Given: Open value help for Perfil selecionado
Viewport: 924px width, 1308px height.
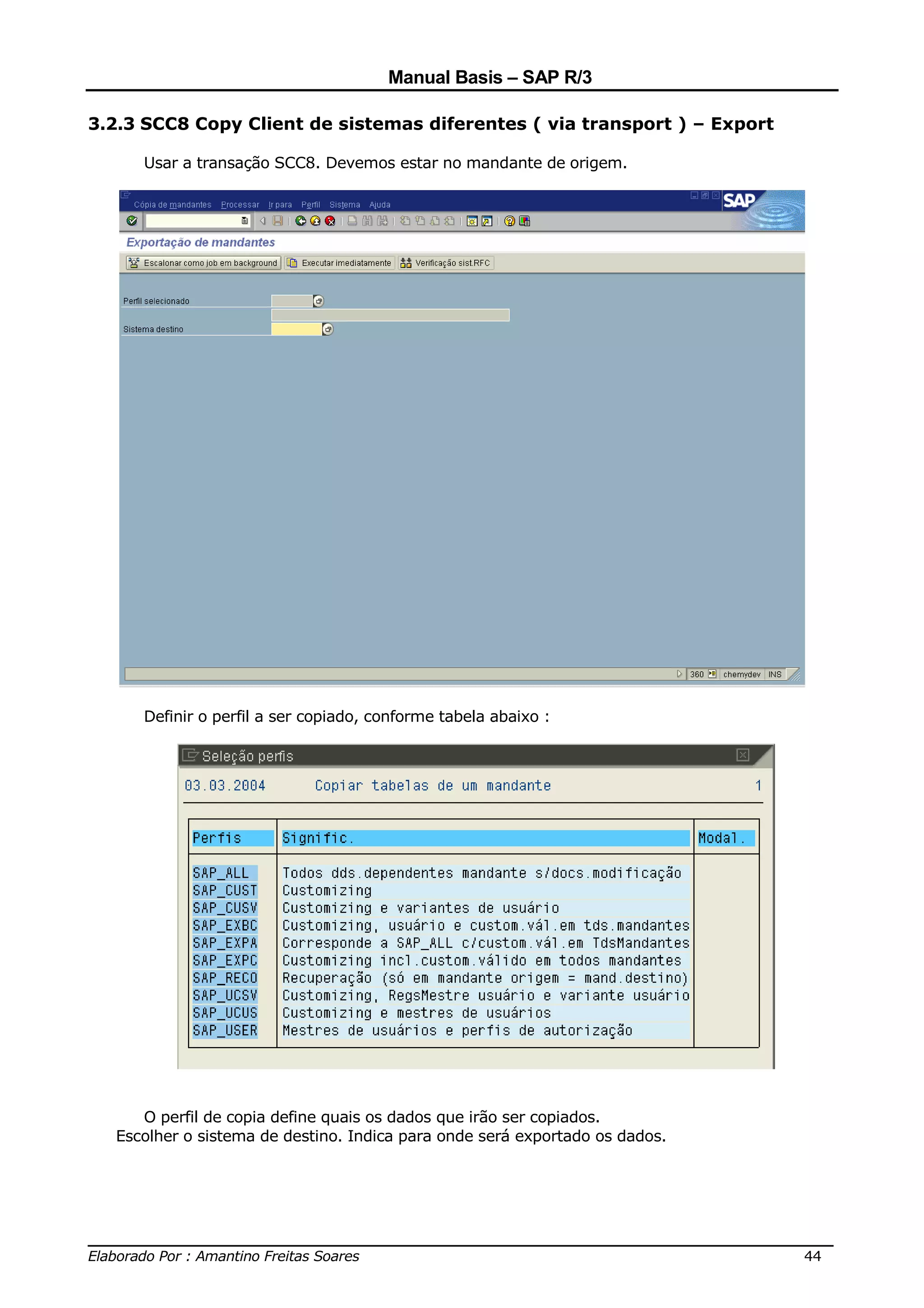Looking at the screenshot, I should point(319,301).
